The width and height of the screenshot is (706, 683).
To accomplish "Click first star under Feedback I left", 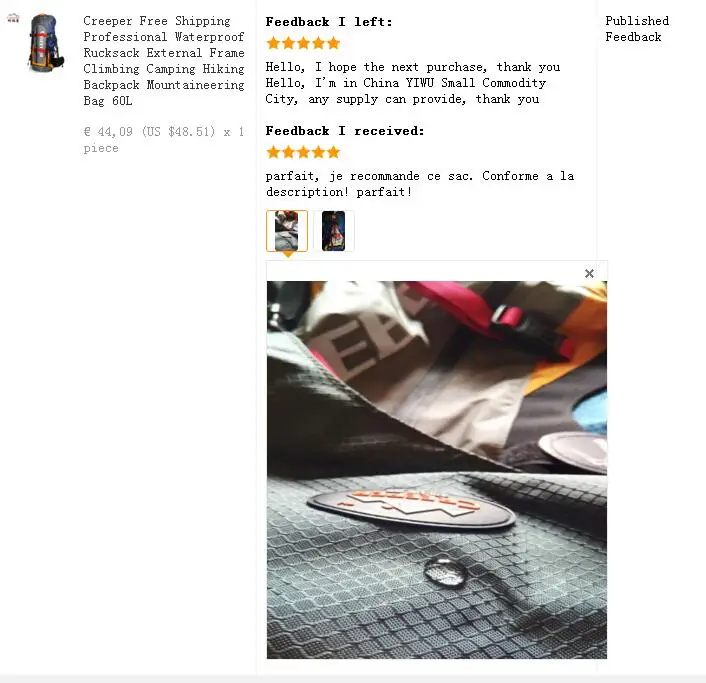I will coord(273,43).
